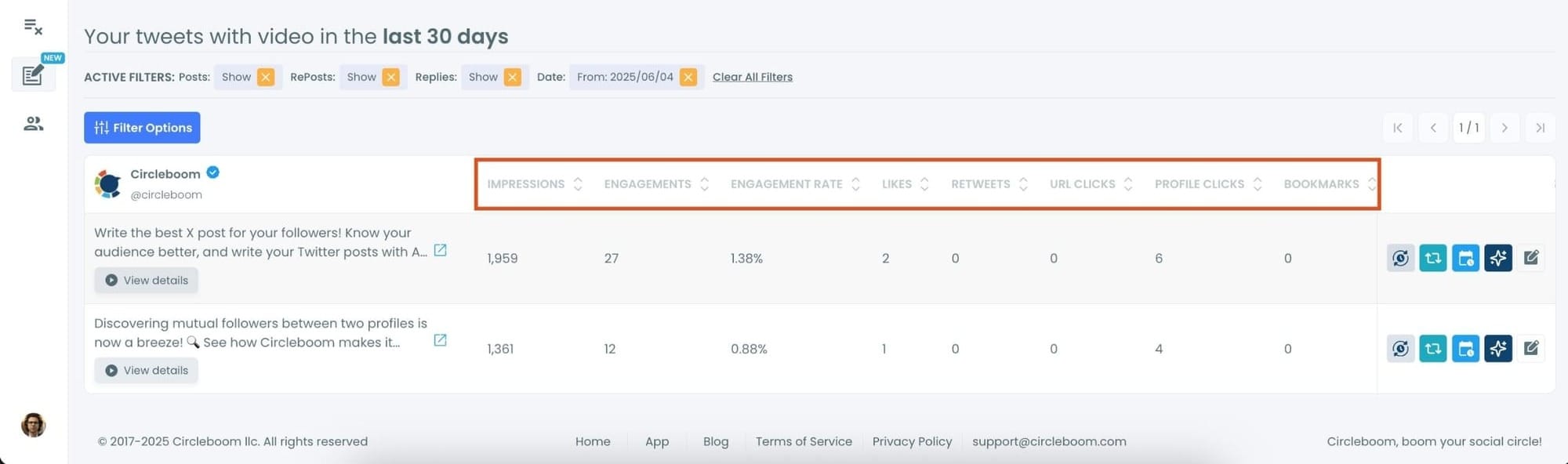The image size is (1568, 464).
Task: Remove the Replies: Show filter
Action: coord(513,77)
